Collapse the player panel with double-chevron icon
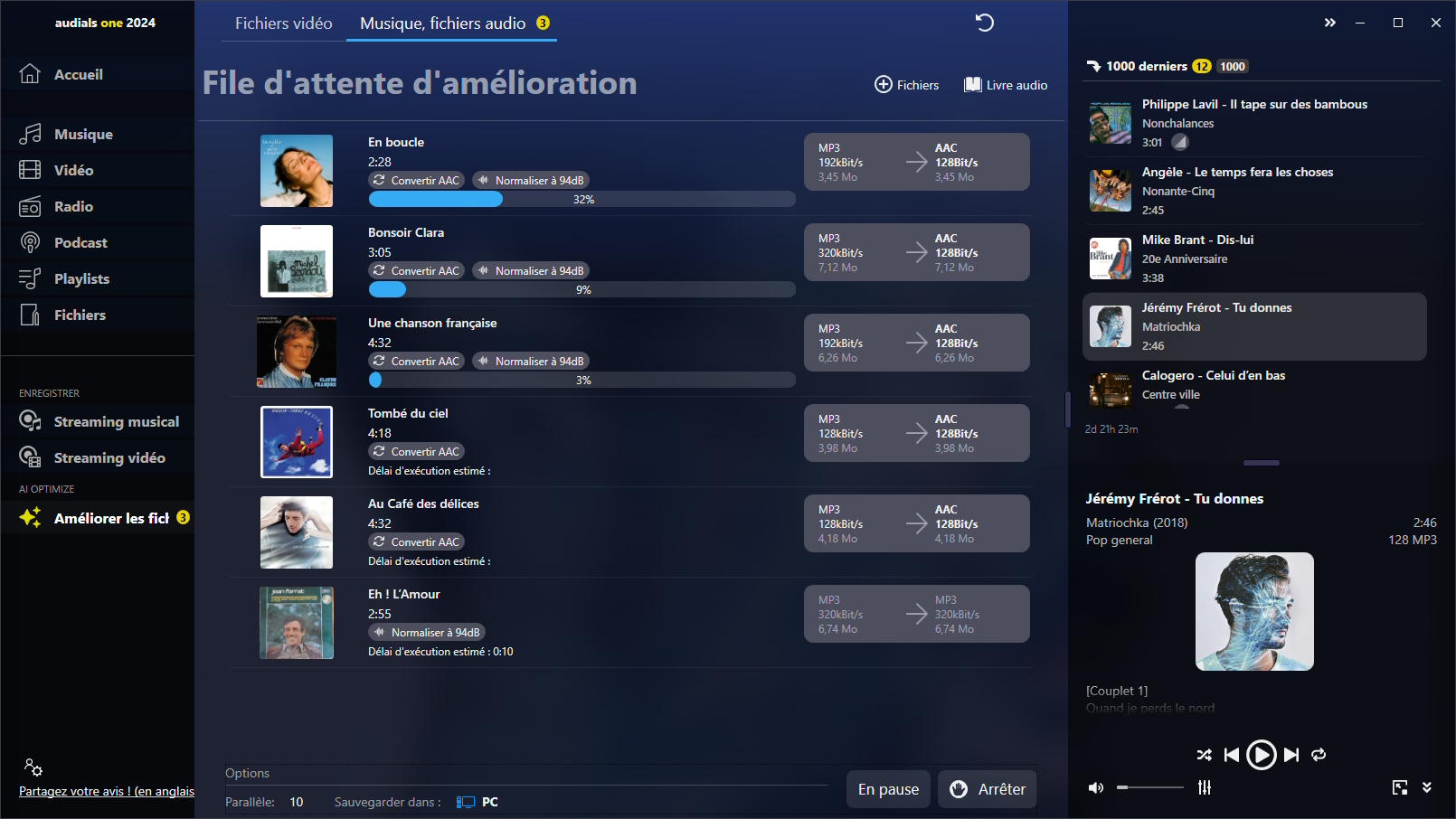1456x819 pixels. (x=1329, y=23)
